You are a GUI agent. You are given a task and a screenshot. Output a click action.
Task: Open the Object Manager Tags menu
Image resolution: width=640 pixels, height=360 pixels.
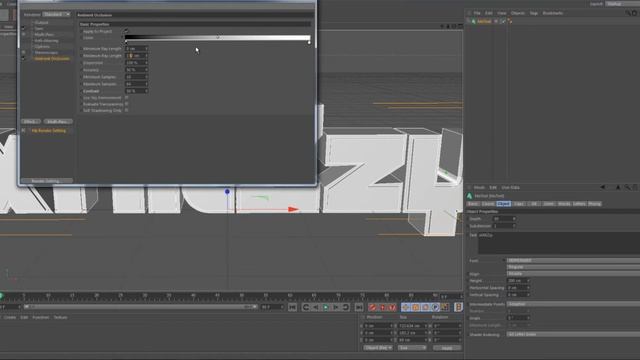[533, 13]
